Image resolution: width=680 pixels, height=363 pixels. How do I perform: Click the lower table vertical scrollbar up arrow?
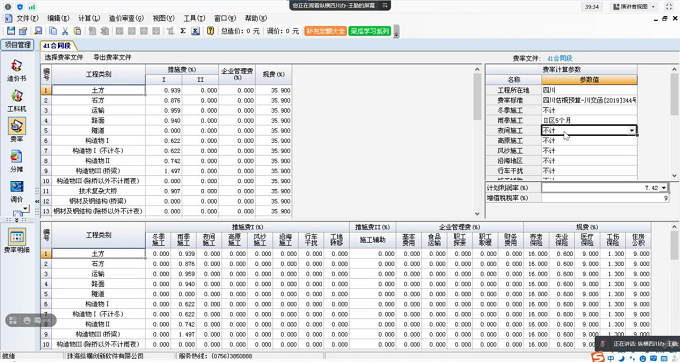(x=674, y=227)
